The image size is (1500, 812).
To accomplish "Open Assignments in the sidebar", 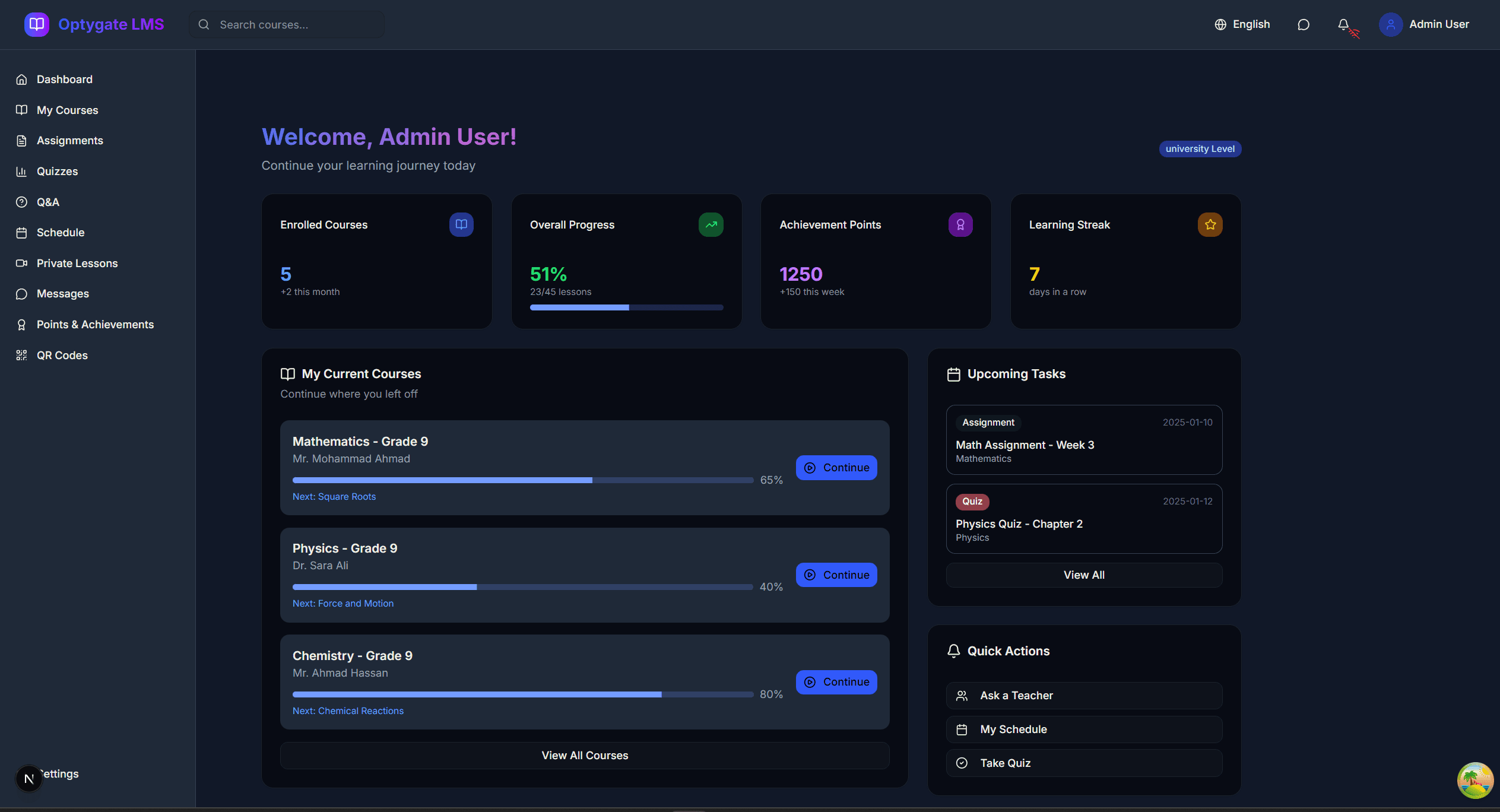I will point(97,141).
